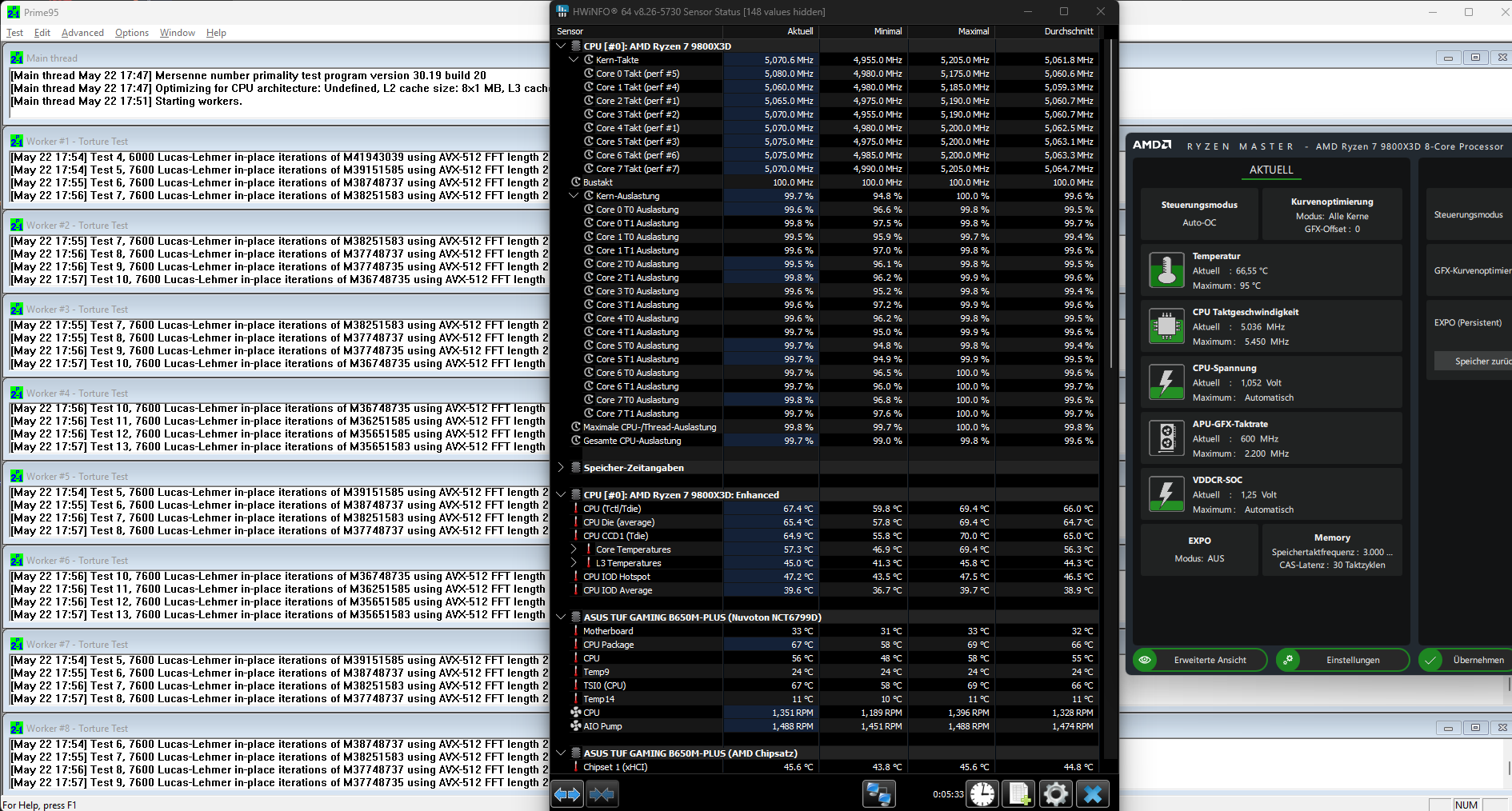Open the Test menu in Prime95
The width and height of the screenshot is (1512, 811).
(x=14, y=33)
